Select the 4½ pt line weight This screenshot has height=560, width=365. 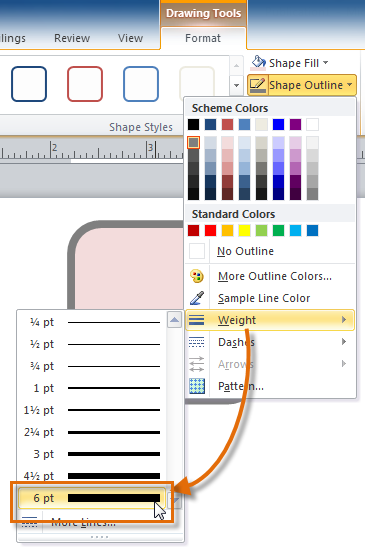(92, 476)
